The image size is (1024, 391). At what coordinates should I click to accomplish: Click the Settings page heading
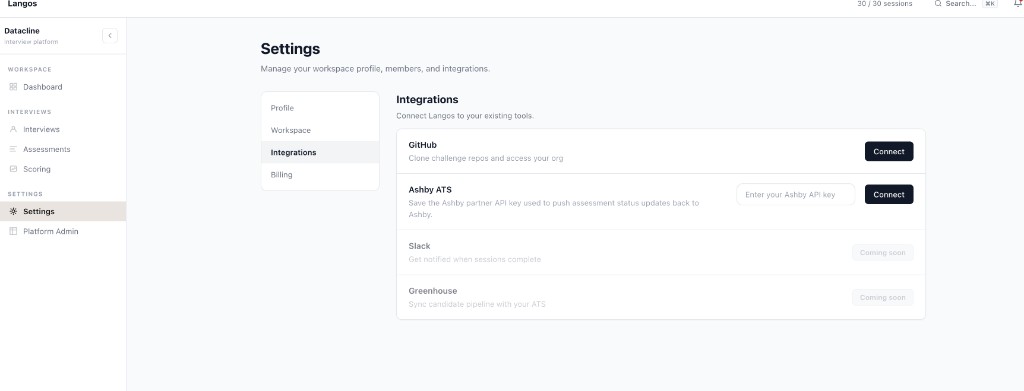pyautogui.click(x=290, y=49)
